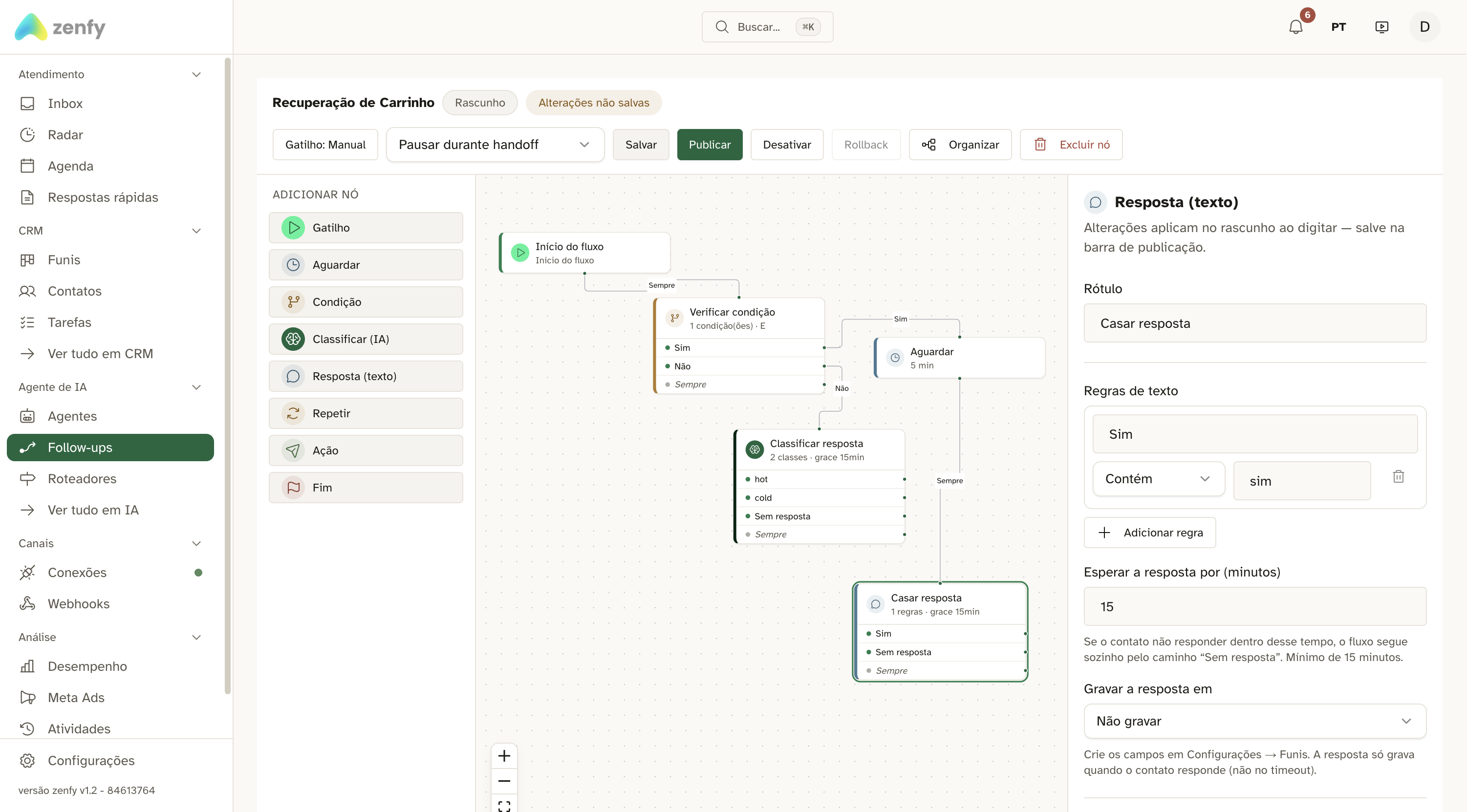Open Configurações in sidebar
Screen dimensions: 1467x812
tap(110, 761)
